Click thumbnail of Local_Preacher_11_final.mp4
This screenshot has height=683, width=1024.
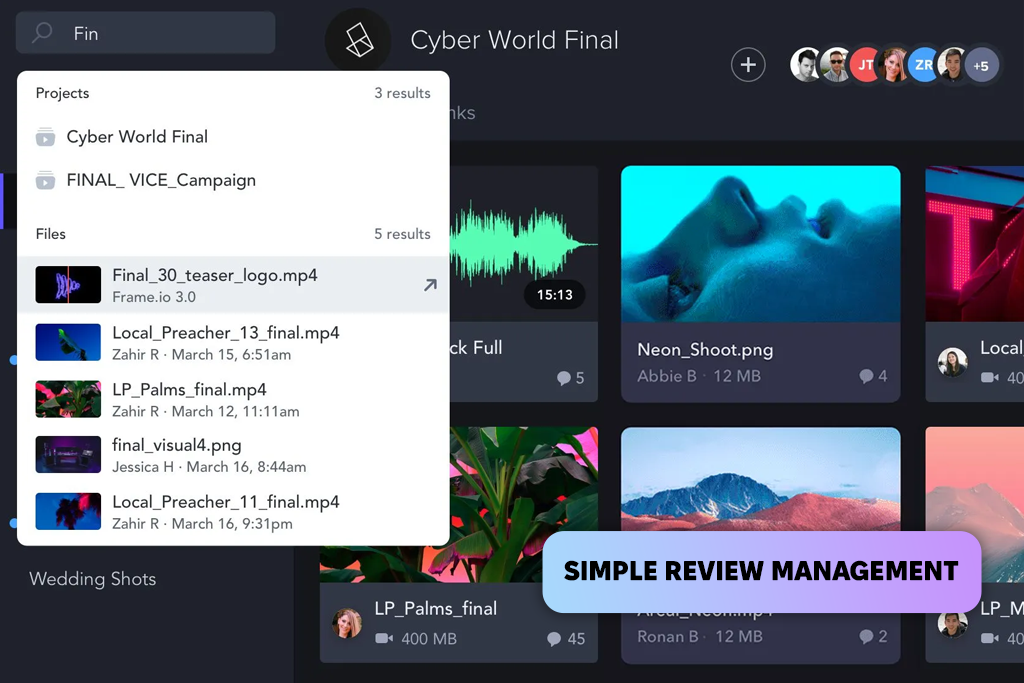tap(68, 511)
